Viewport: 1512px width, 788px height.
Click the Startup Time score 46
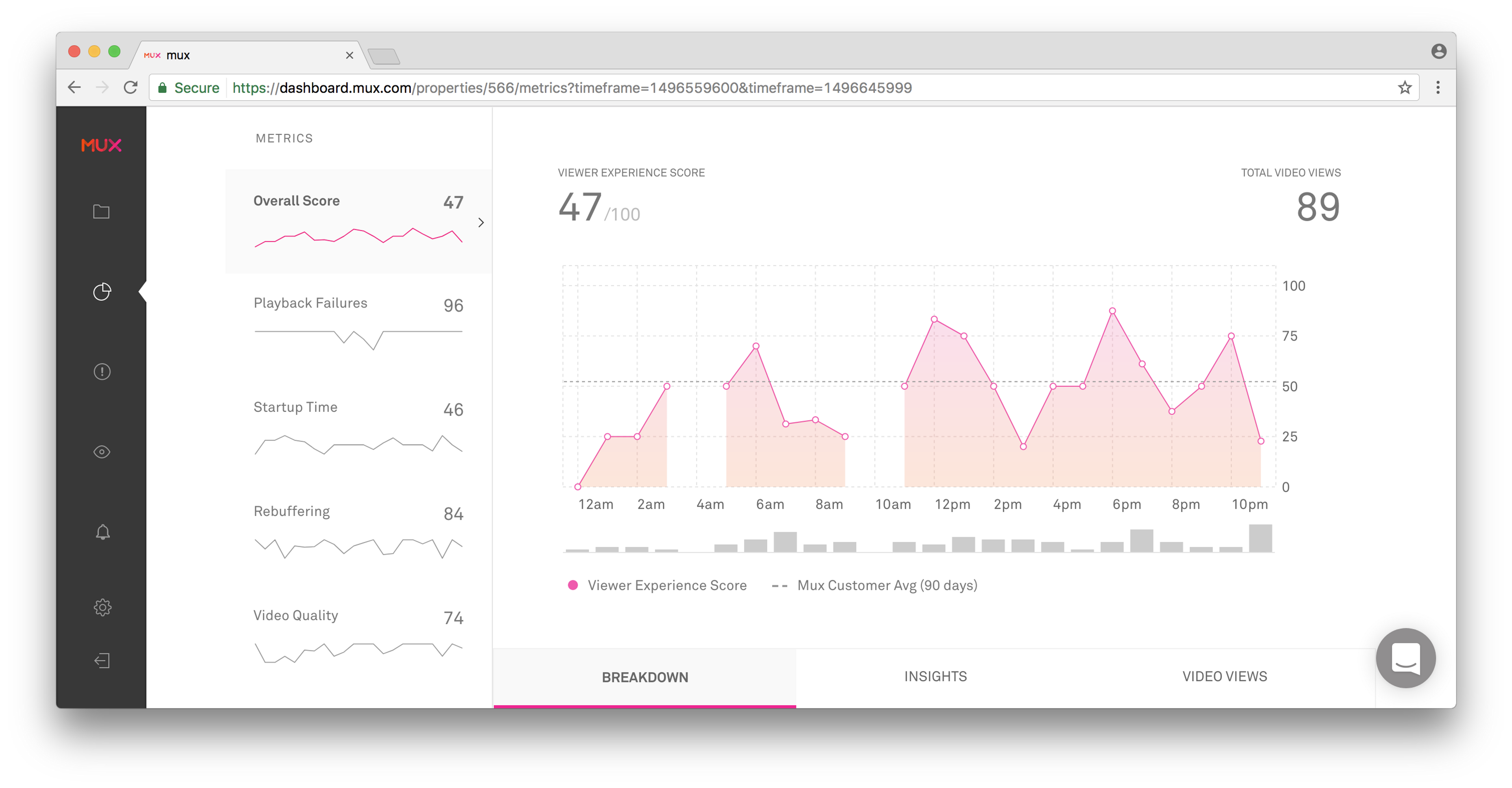[453, 409]
